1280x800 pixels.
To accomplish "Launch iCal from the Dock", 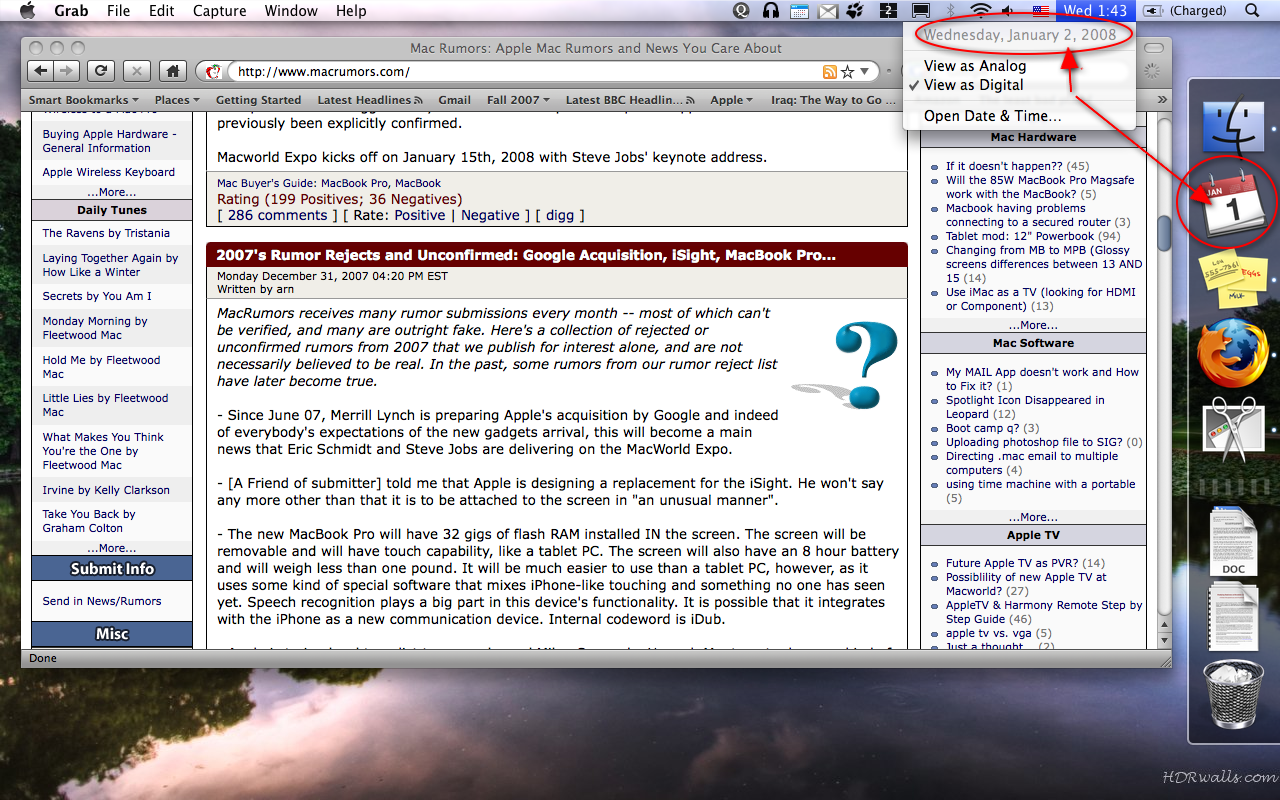I will 1235,203.
